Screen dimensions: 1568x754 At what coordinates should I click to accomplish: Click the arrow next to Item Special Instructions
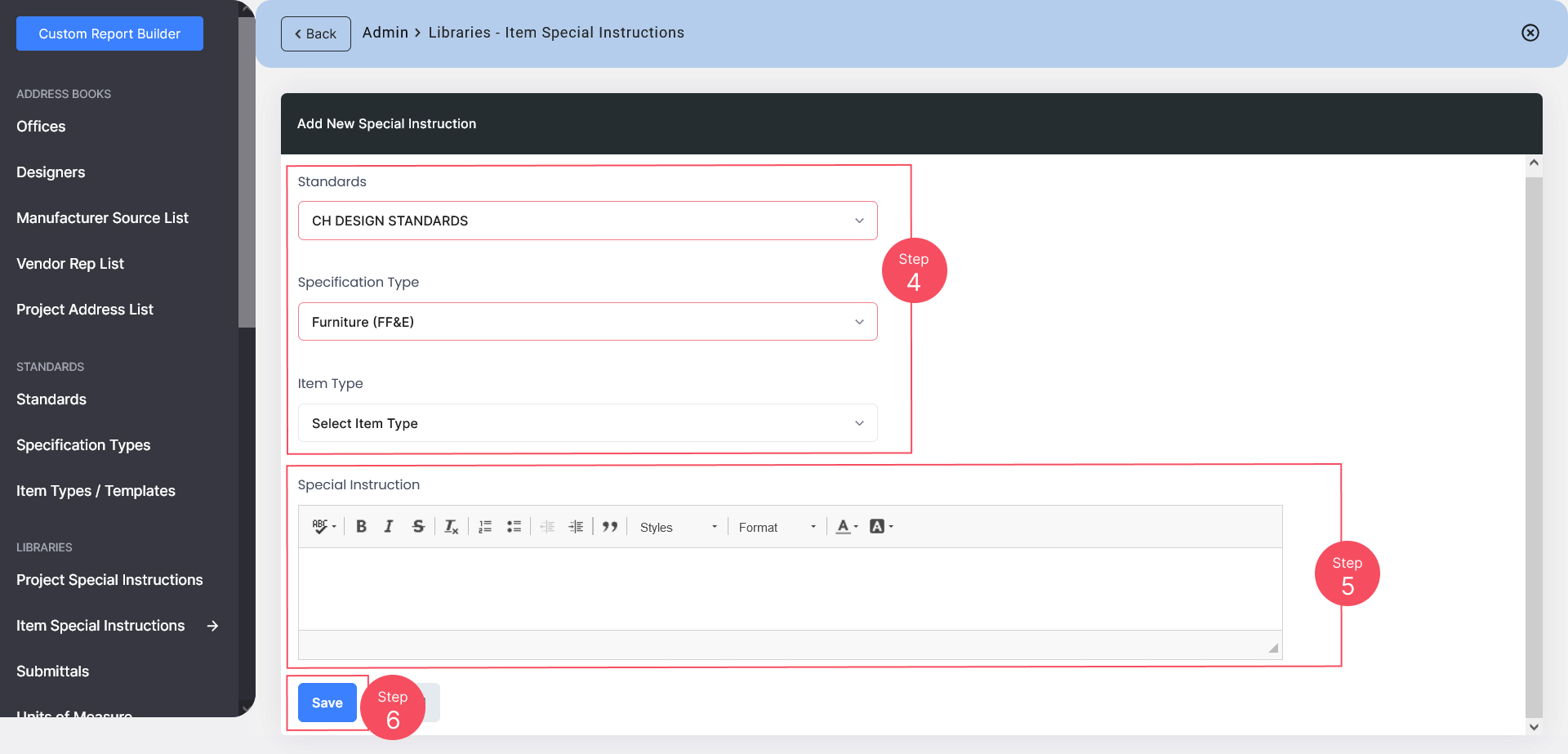click(x=212, y=626)
